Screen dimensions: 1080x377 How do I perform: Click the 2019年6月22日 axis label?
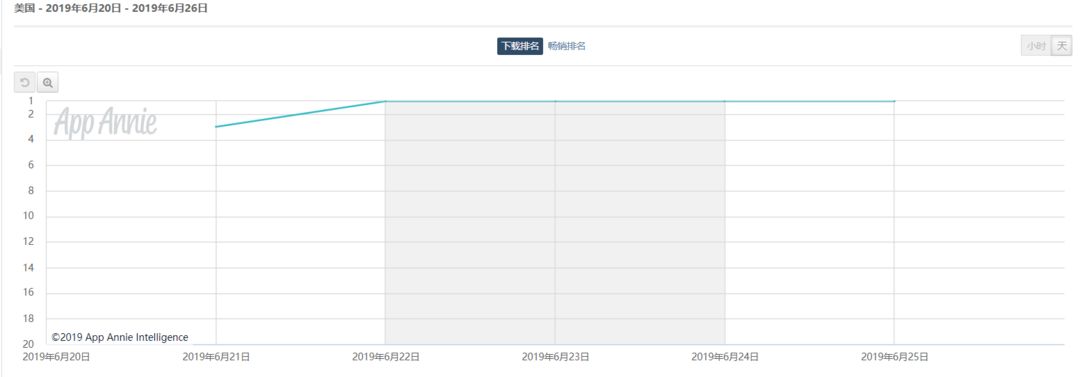coord(386,357)
